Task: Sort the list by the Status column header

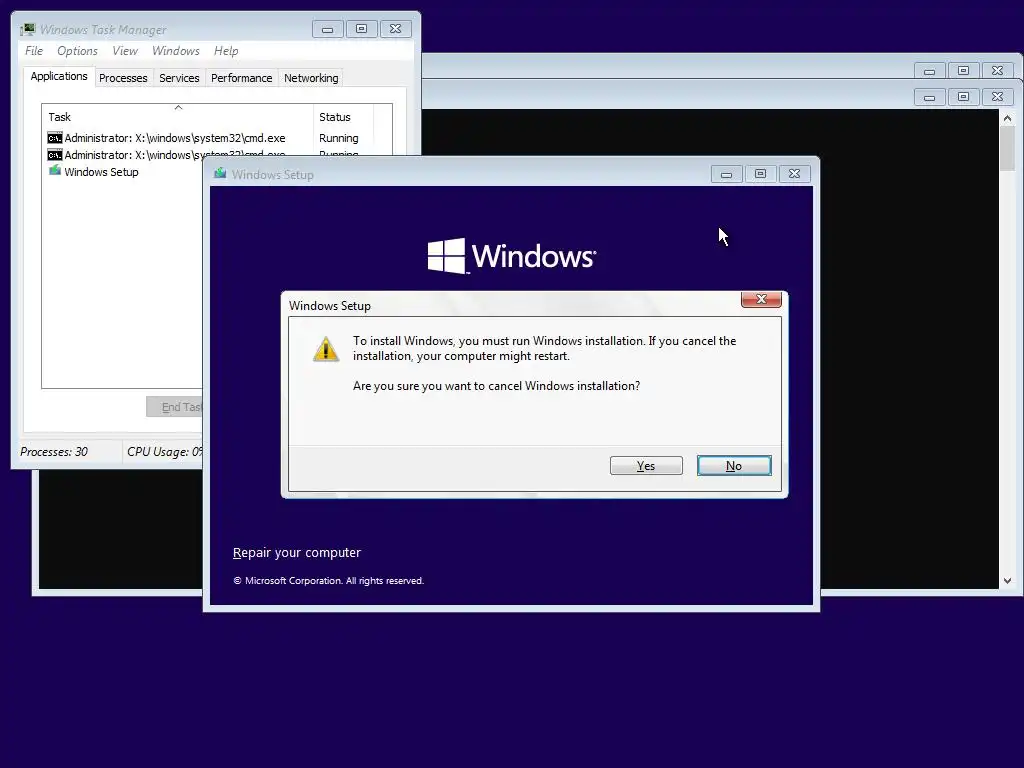Action: (344, 117)
